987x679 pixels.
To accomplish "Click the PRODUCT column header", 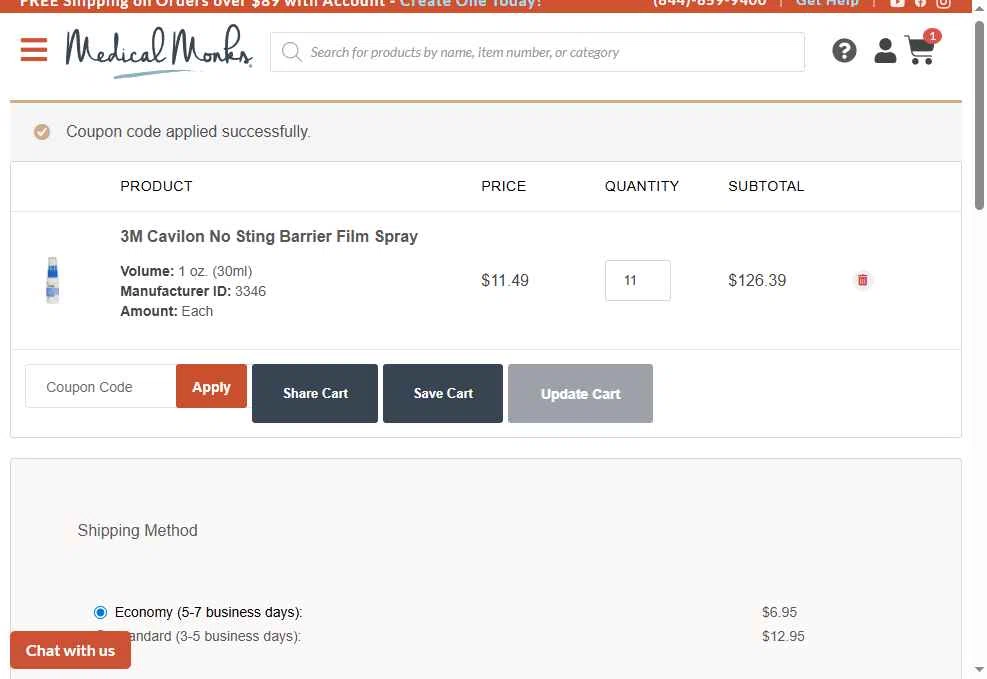I will (x=156, y=186).
